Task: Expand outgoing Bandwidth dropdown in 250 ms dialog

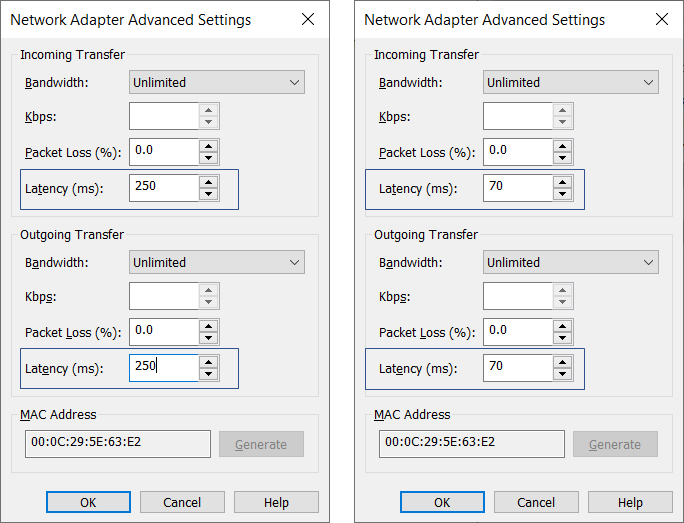Action: tap(217, 263)
